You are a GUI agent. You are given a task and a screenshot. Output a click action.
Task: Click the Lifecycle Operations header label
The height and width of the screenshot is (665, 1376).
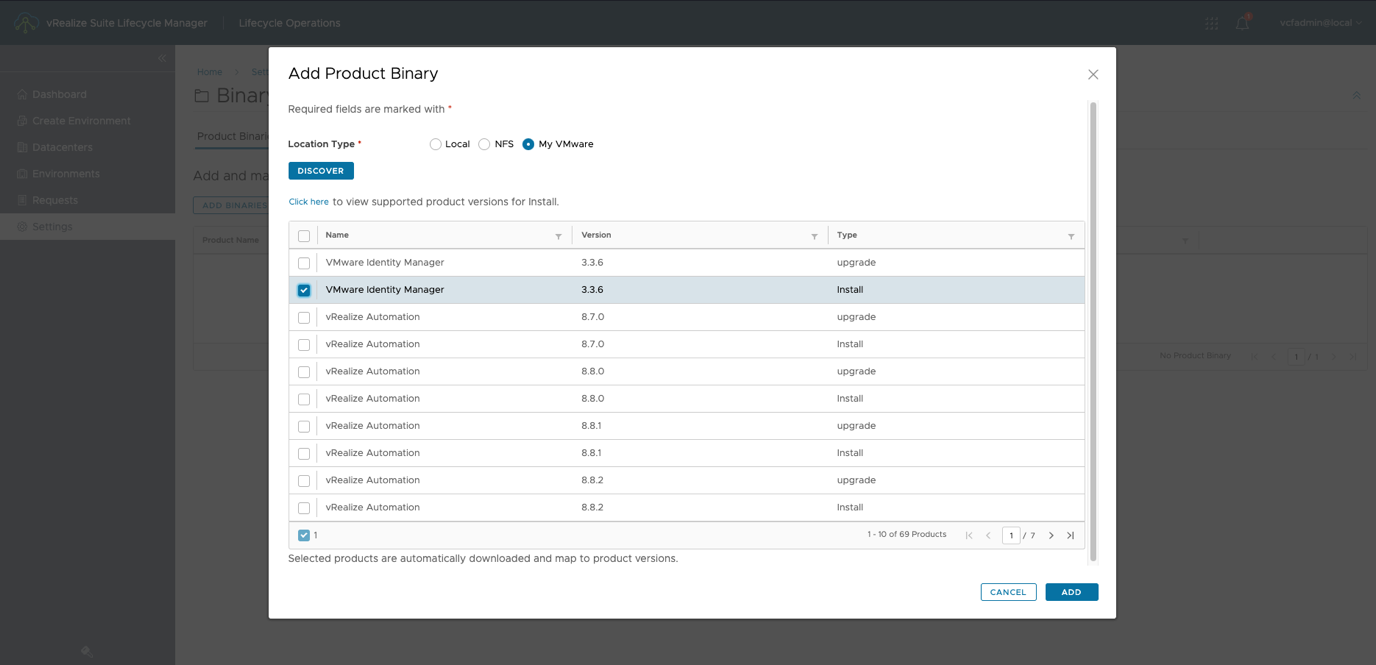click(289, 23)
